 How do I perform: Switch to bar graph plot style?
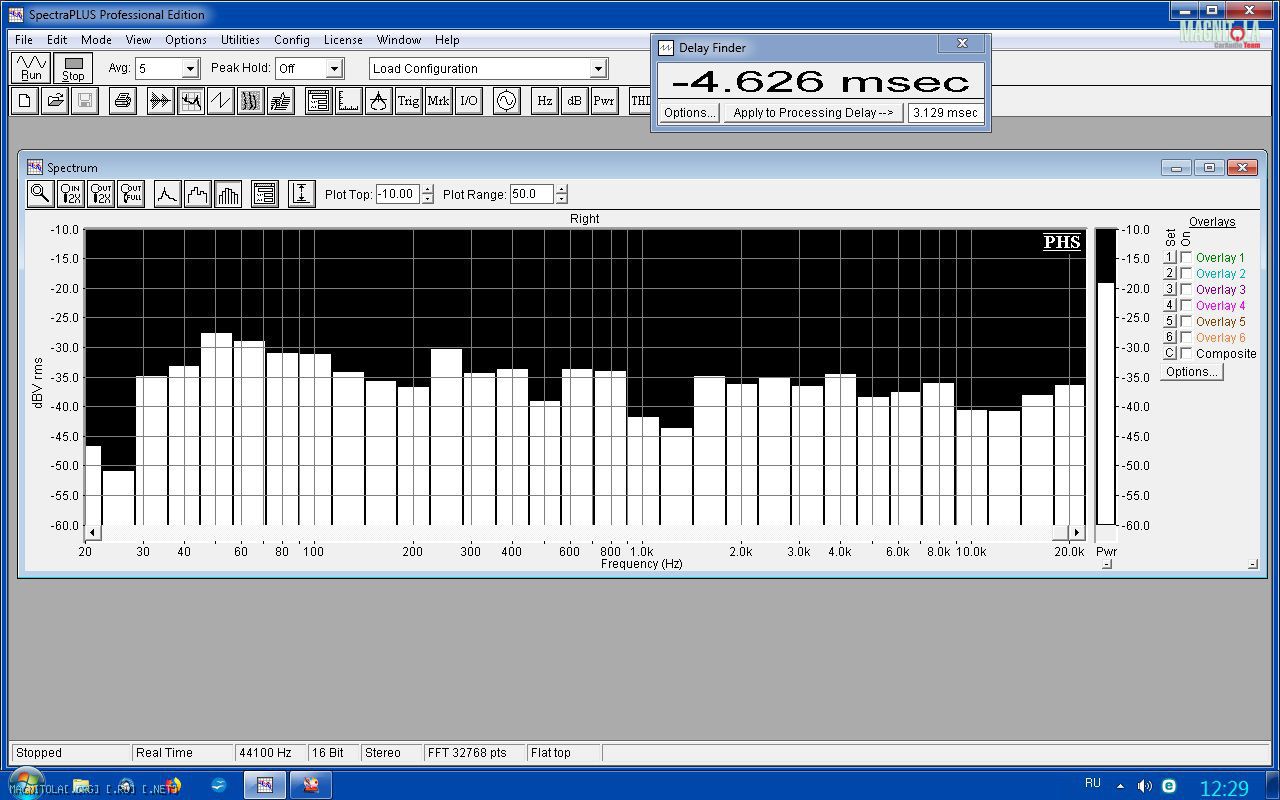228,194
